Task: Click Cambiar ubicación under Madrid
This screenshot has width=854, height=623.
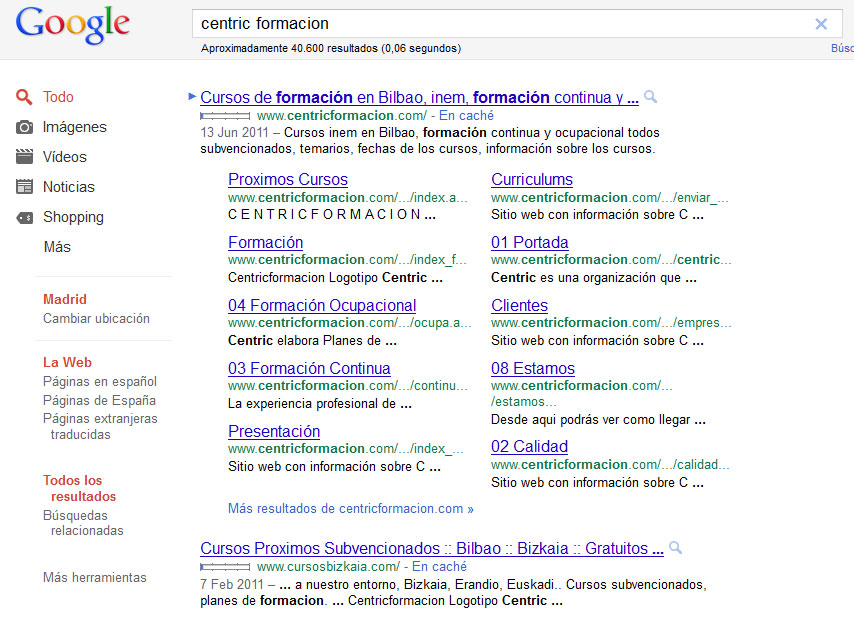Action: (96, 319)
